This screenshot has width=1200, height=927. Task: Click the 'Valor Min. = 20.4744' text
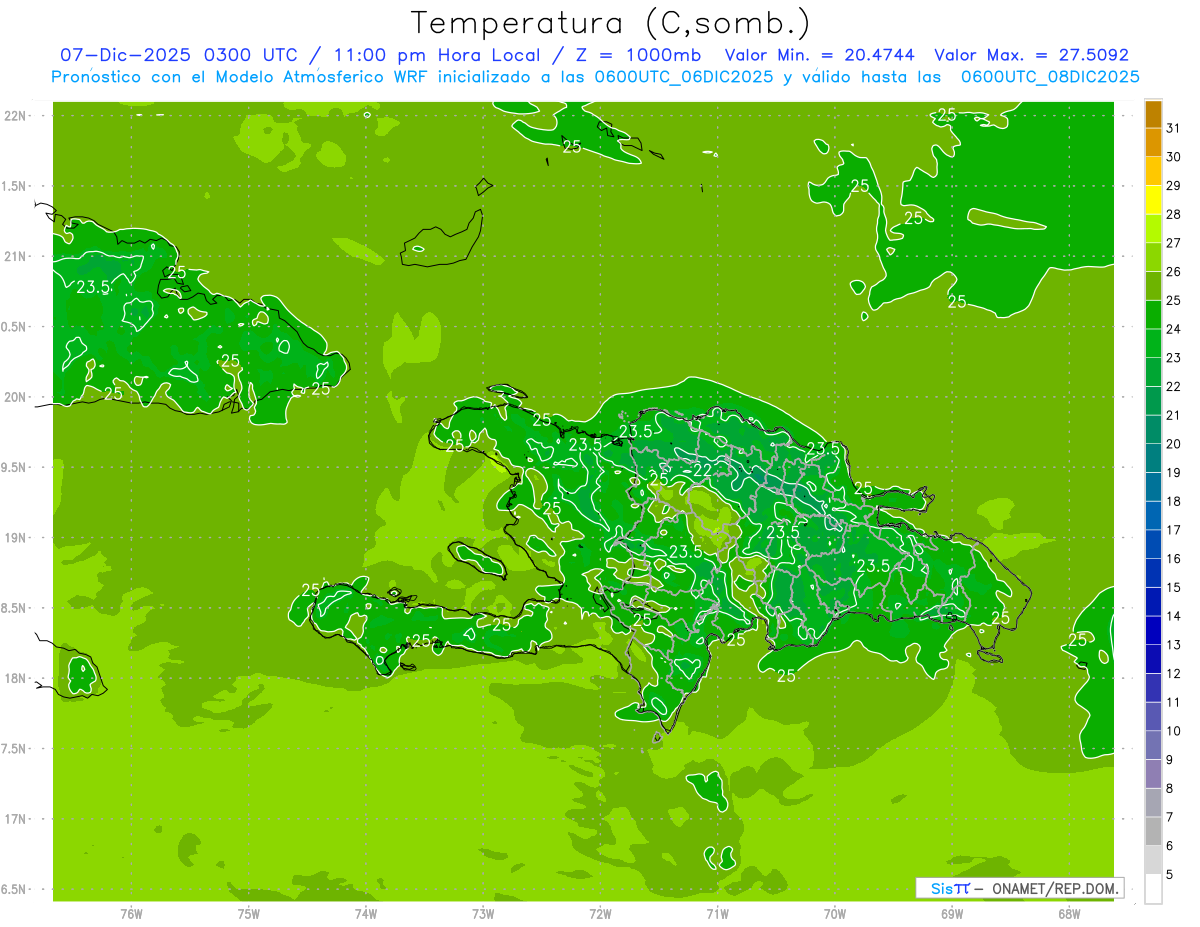[x=821, y=55]
